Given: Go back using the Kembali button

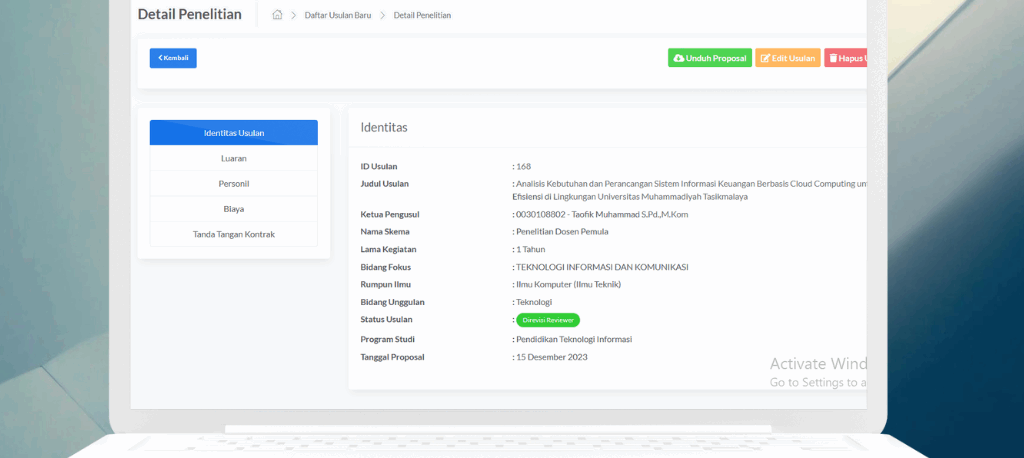Looking at the screenshot, I should 173,58.
